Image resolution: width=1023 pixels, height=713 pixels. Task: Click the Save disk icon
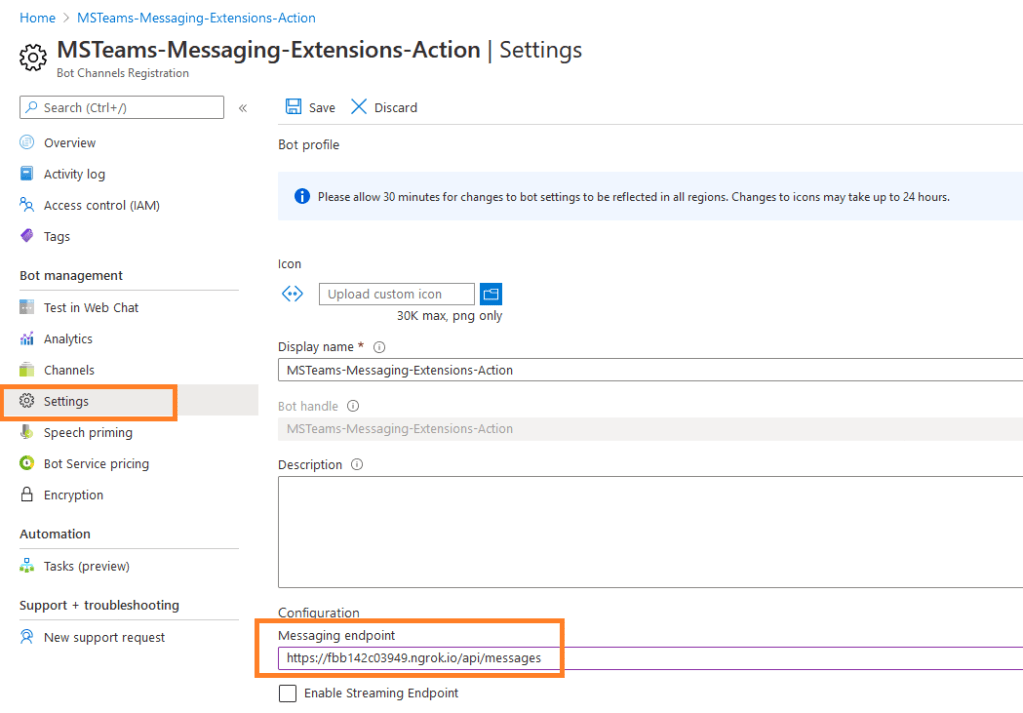(294, 107)
